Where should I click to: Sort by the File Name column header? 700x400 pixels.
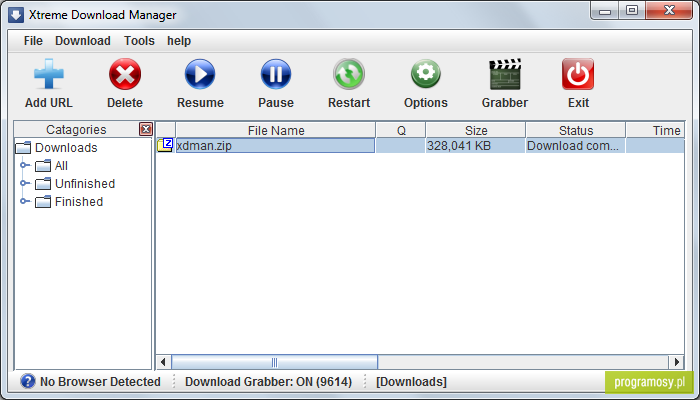click(276, 130)
